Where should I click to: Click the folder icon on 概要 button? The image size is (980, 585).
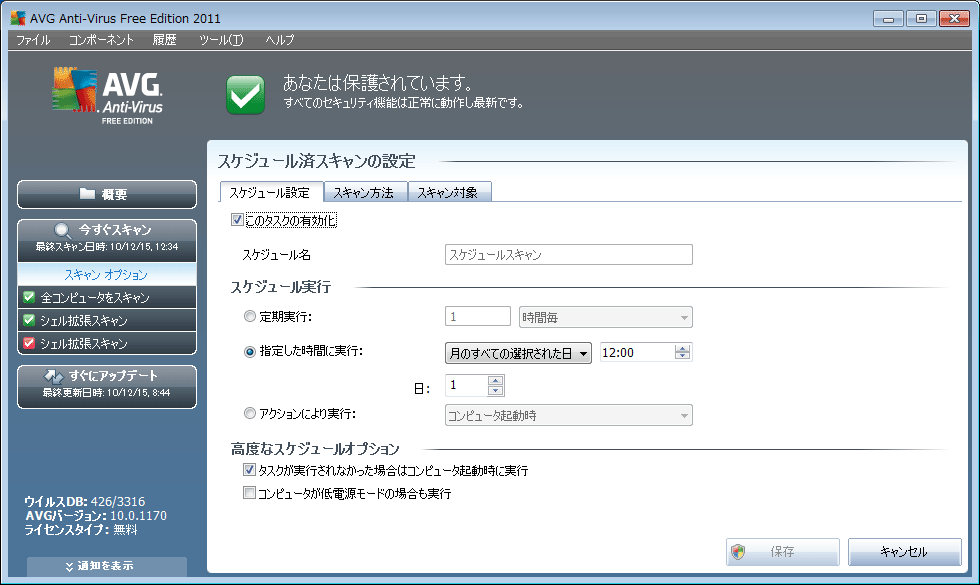(88, 194)
